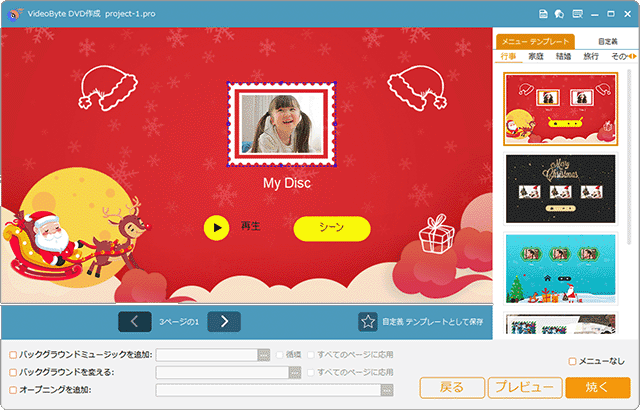
Task: Browse for a background image file
Action: coord(295,372)
